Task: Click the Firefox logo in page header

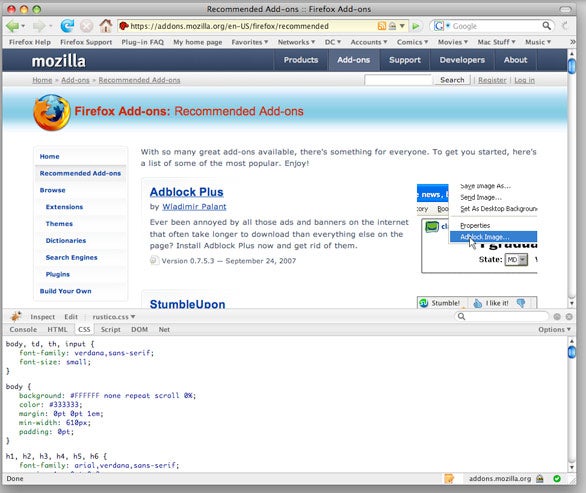Action: (x=52, y=113)
